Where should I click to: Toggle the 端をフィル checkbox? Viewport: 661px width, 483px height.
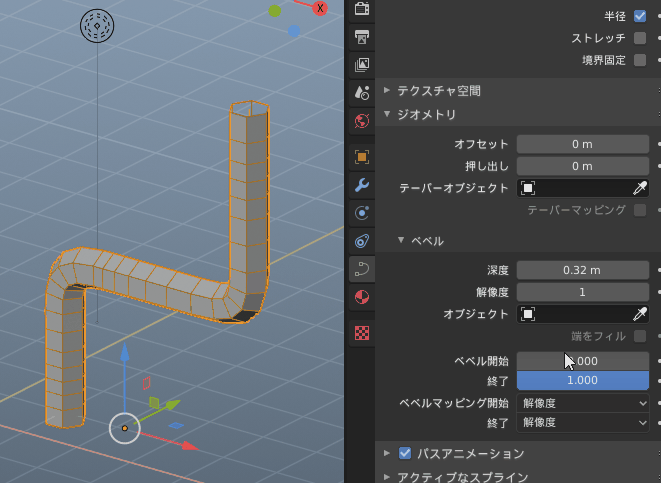tap(640, 336)
